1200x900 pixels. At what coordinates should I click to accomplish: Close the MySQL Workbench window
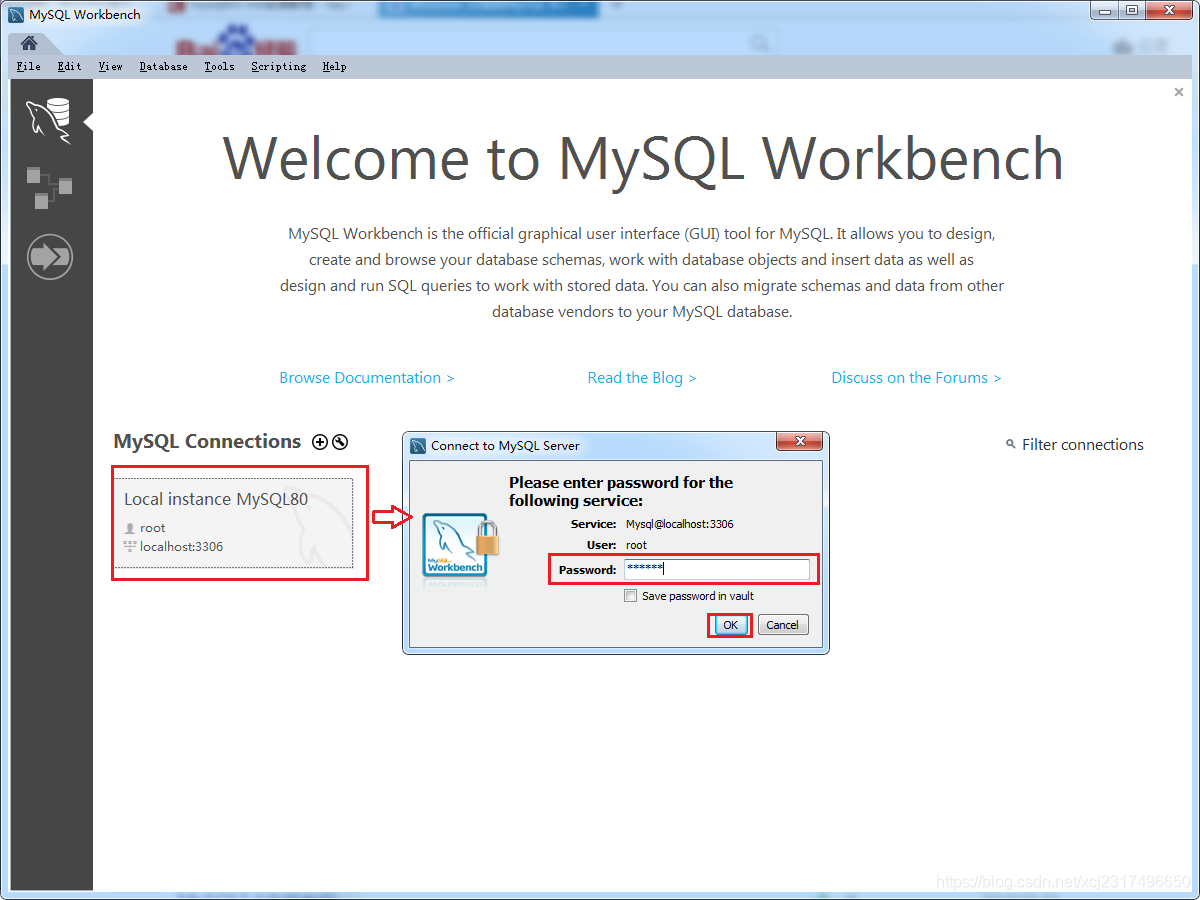(1169, 11)
